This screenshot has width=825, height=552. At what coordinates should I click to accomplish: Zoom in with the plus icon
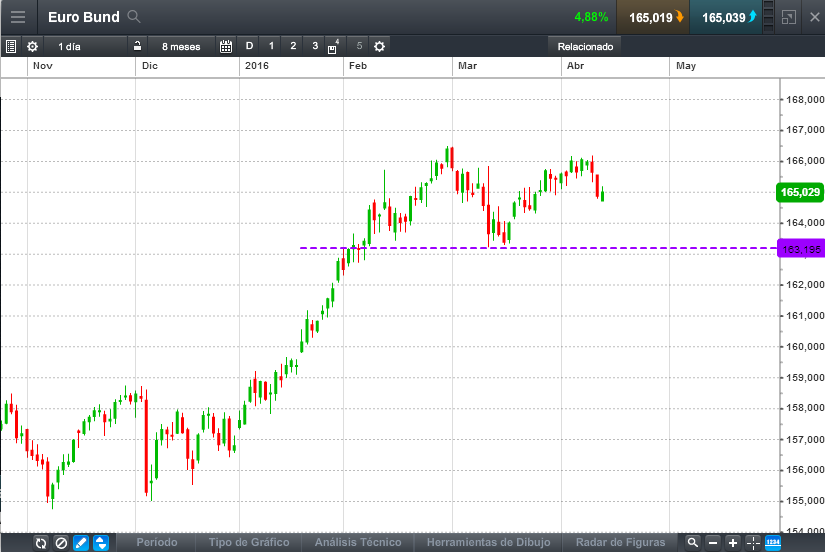click(733, 543)
